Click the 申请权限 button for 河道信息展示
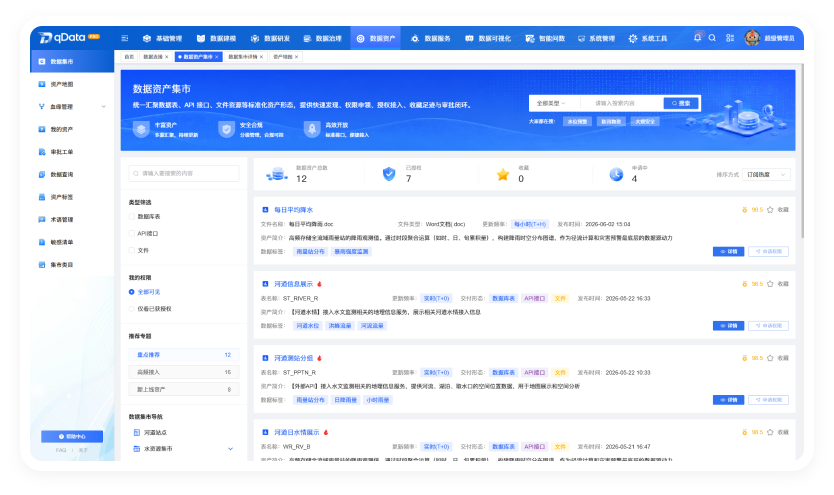The image size is (834, 495). click(x=768, y=325)
